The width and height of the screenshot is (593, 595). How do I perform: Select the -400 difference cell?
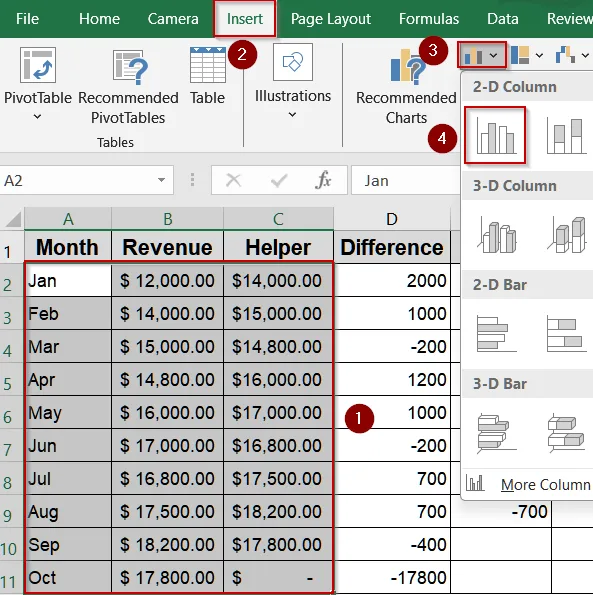392,544
